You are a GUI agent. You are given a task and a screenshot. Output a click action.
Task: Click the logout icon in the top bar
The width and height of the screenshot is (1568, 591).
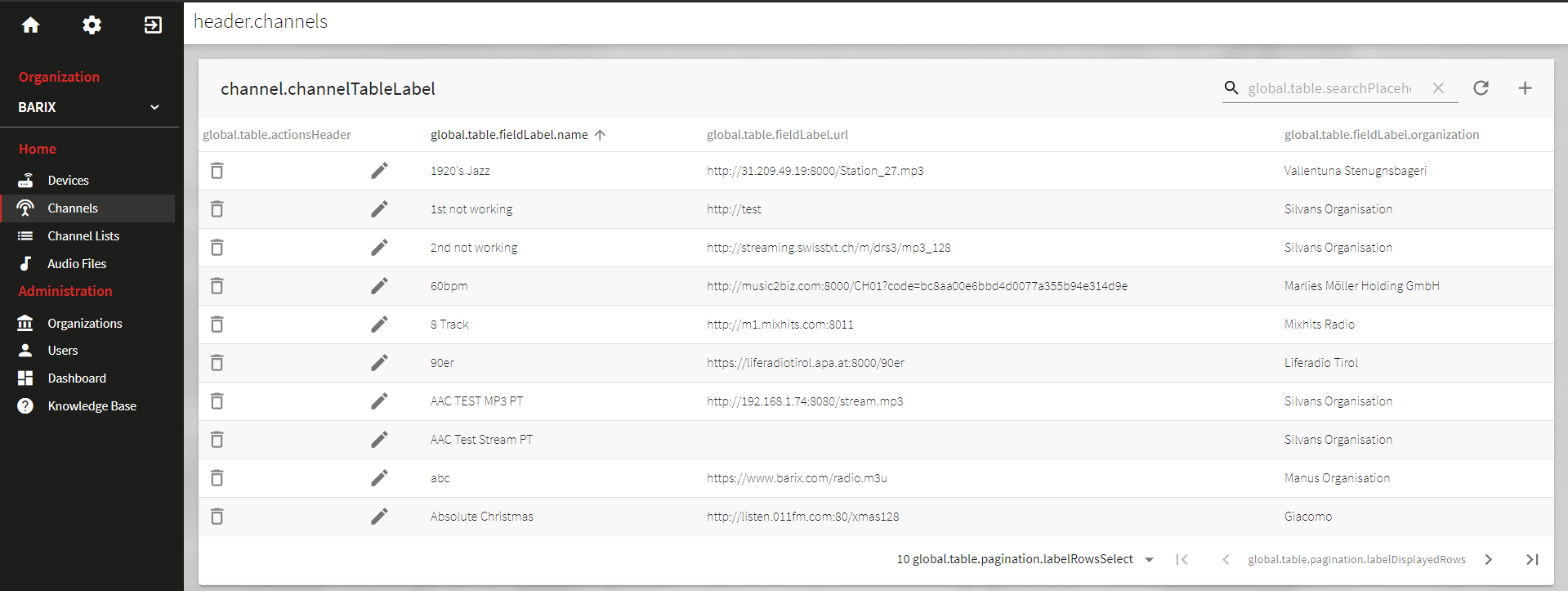coord(153,25)
